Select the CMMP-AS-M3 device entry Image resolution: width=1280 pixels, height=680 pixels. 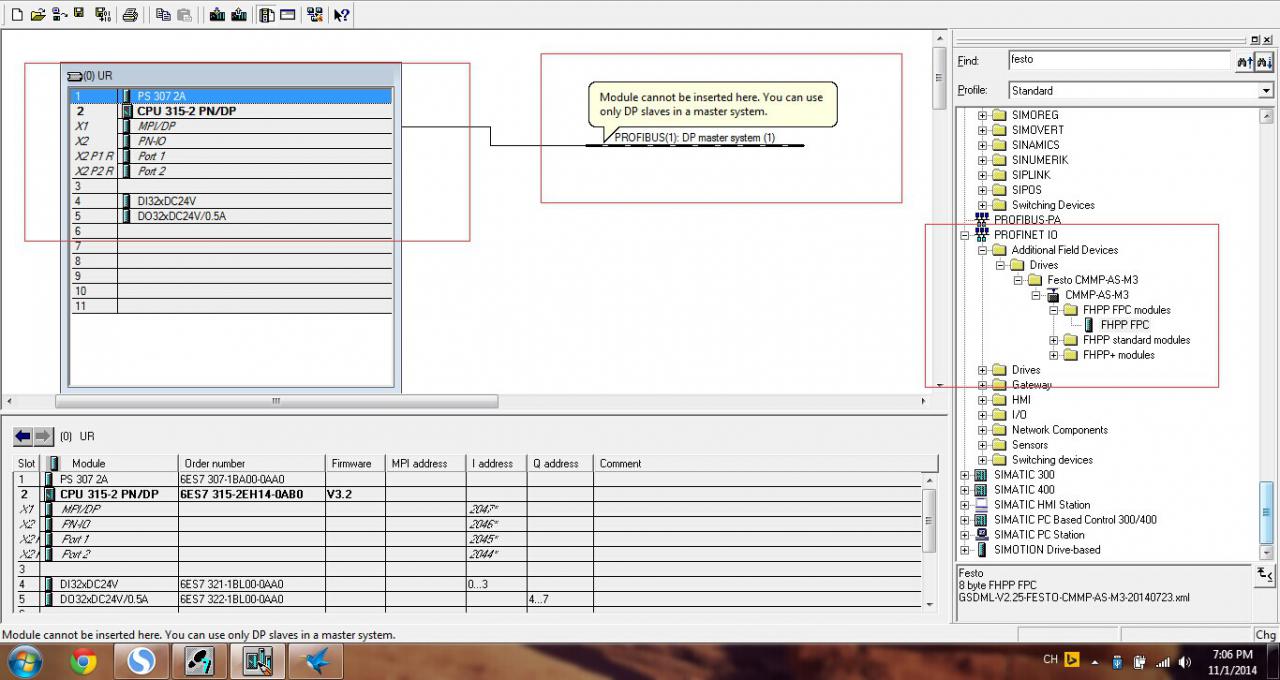tap(1096, 295)
